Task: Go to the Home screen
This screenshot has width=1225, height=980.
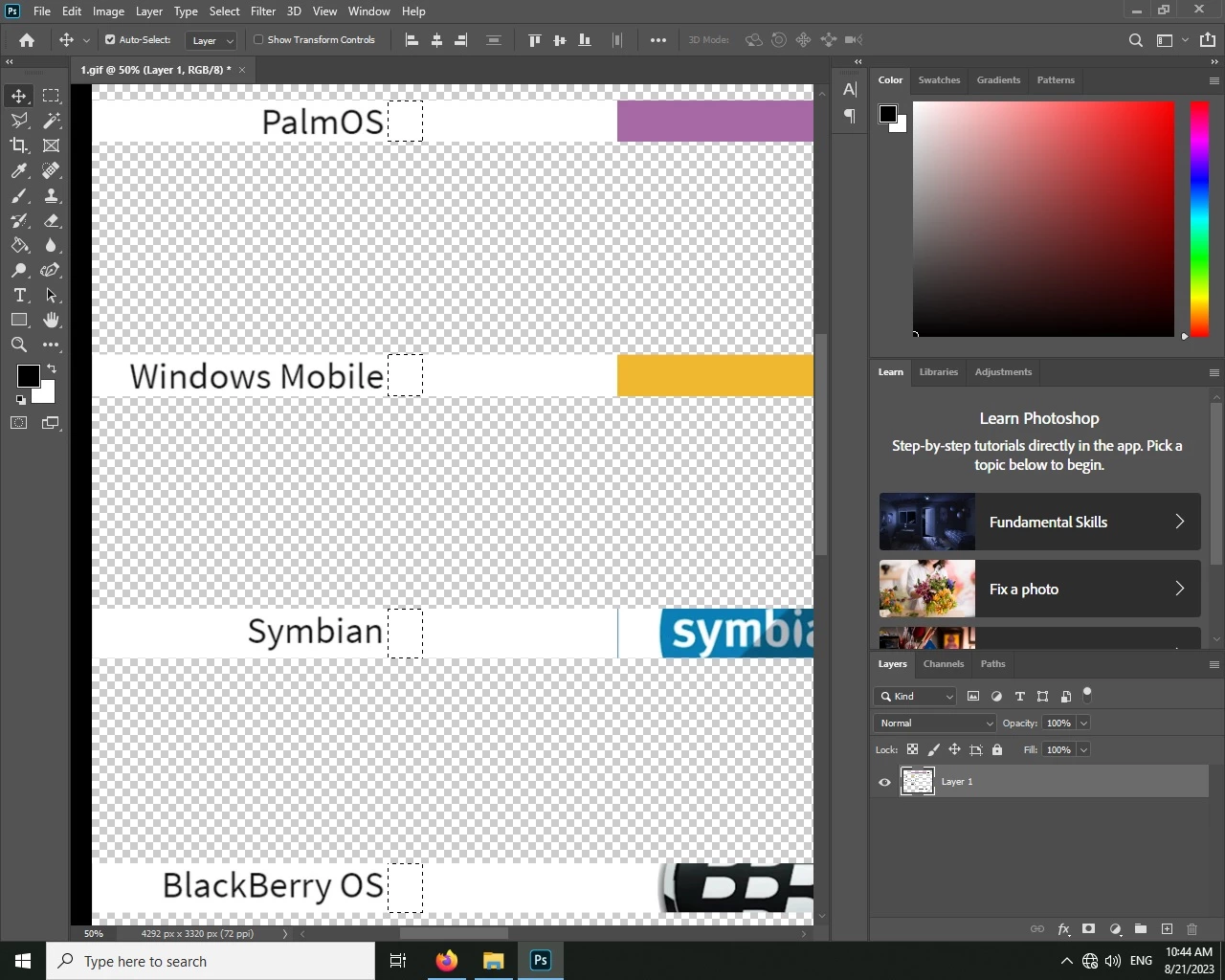Action: click(x=27, y=40)
